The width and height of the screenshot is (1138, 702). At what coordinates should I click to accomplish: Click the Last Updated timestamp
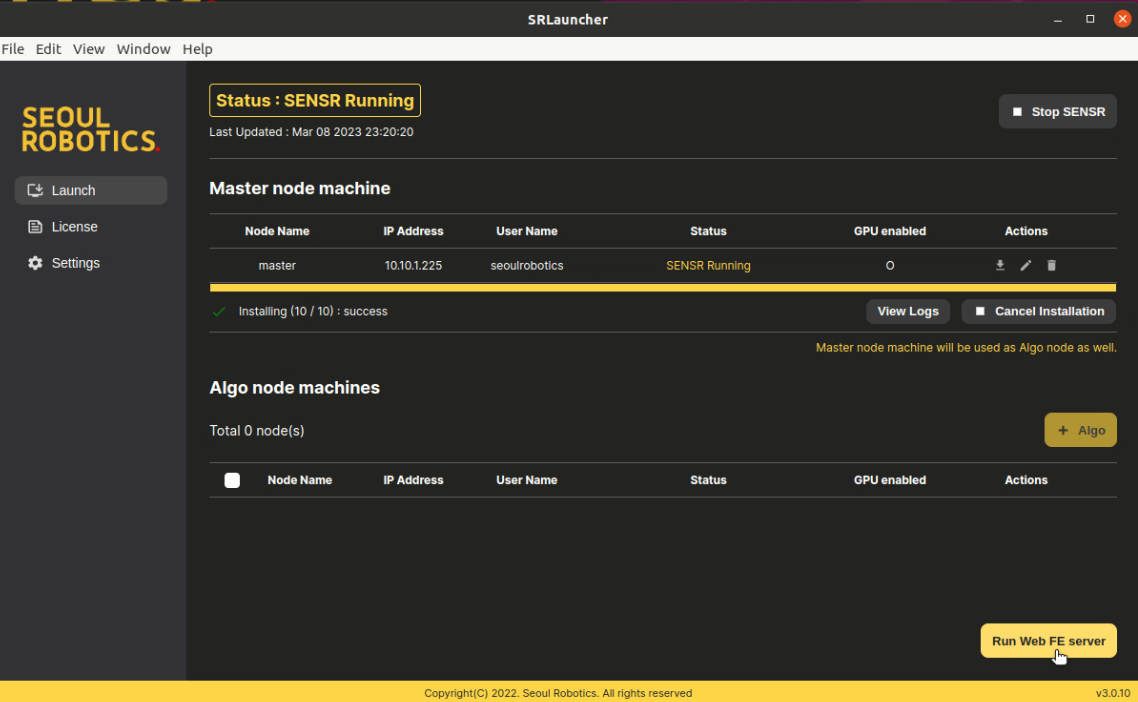pyautogui.click(x=311, y=132)
